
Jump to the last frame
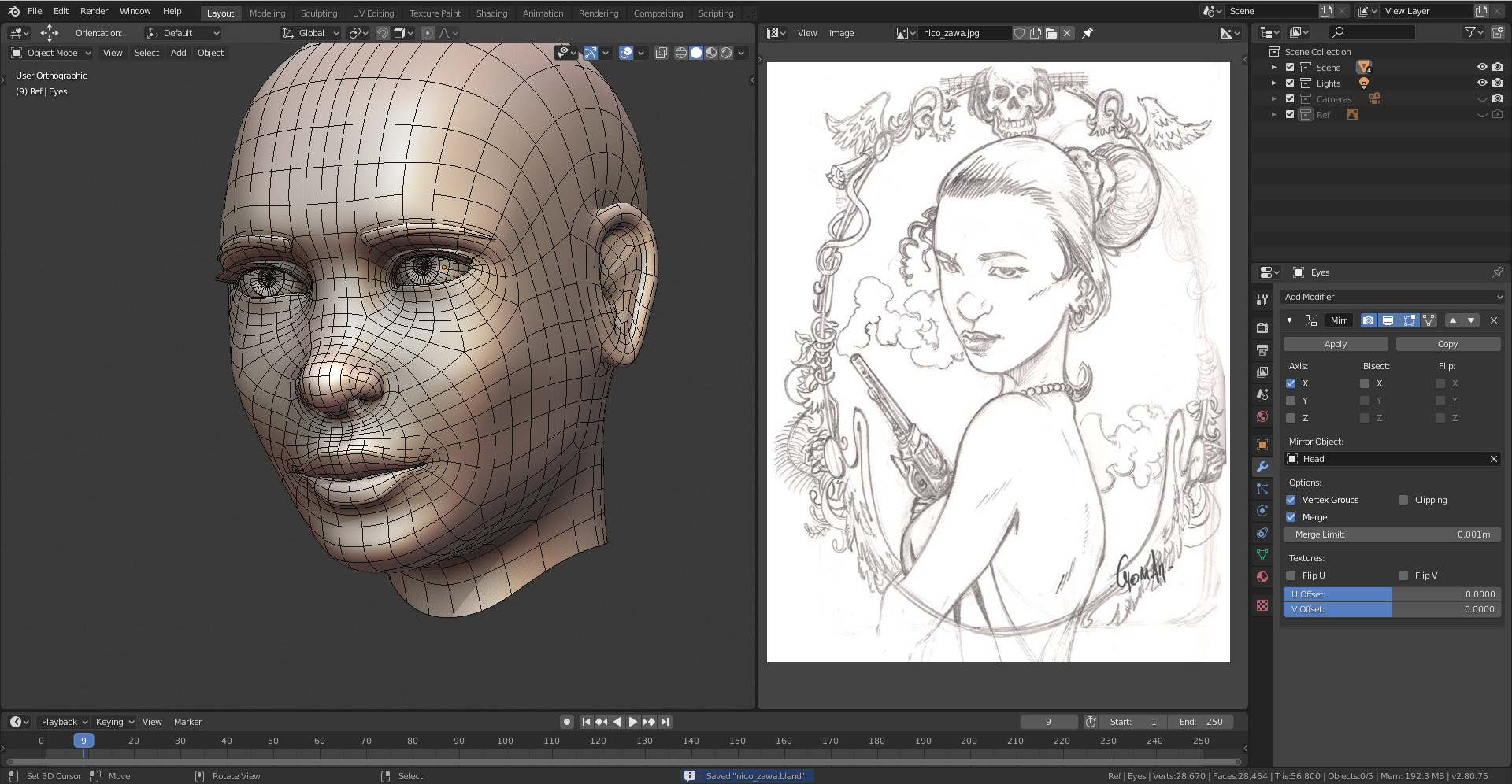point(665,722)
